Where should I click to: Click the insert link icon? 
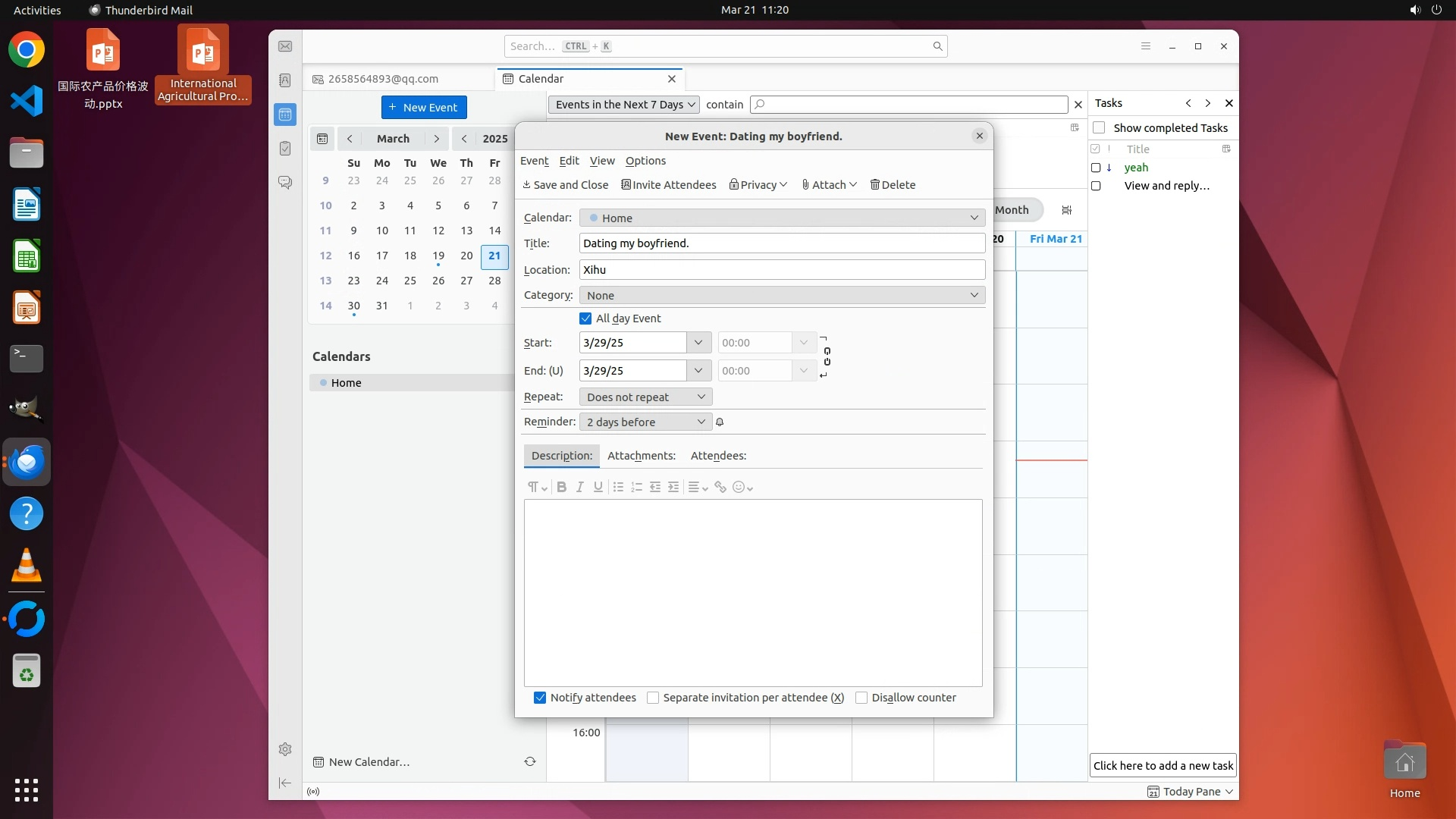point(720,487)
